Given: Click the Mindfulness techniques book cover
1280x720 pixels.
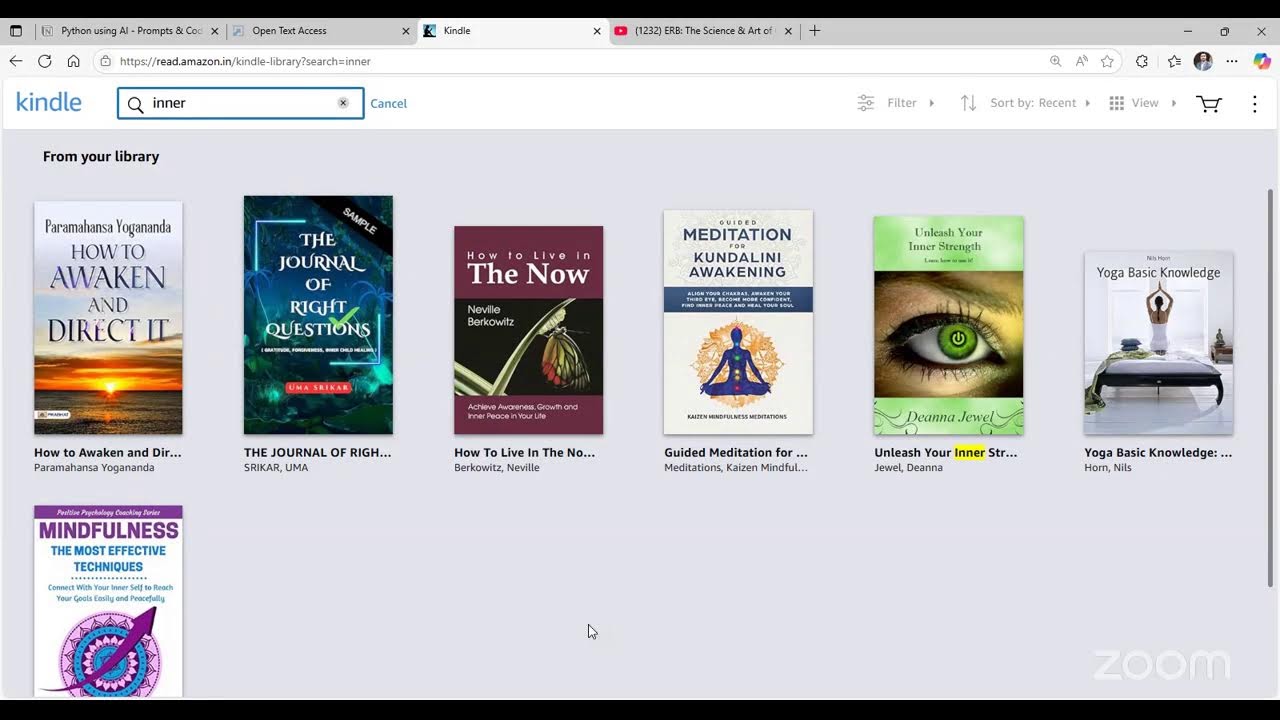Looking at the screenshot, I should [x=108, y=600].
